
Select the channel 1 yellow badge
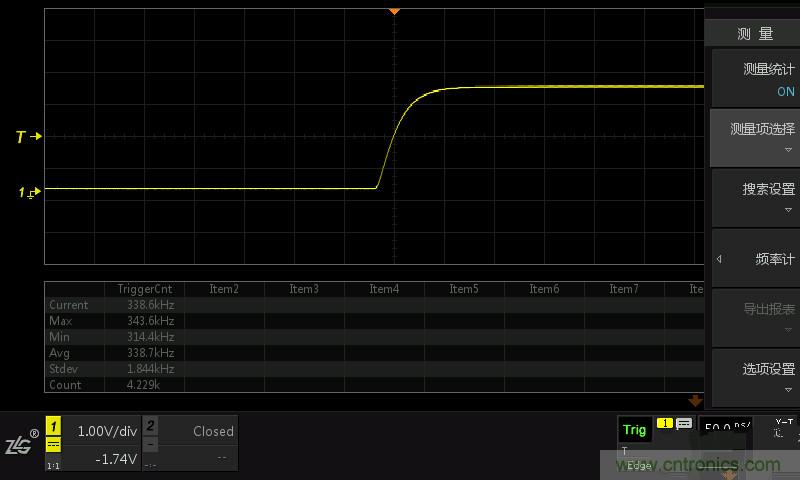click(53, 427)
